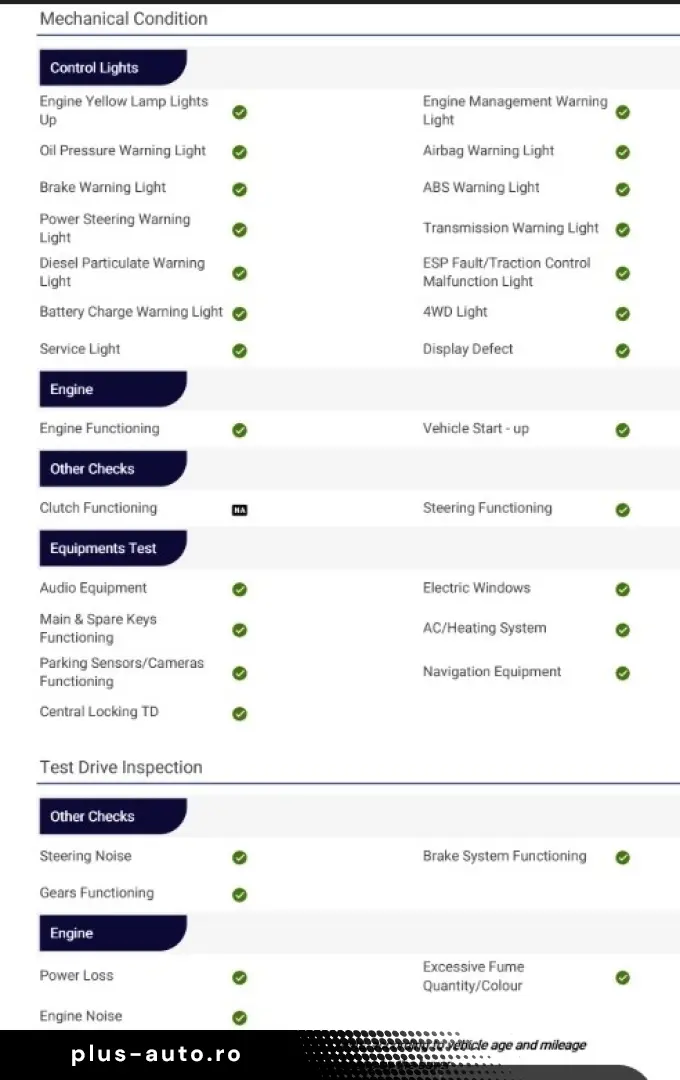680x1080 pixels.
Task: Click the Oil Pressure Warning Light checkmark
Action: pos(240,152)
